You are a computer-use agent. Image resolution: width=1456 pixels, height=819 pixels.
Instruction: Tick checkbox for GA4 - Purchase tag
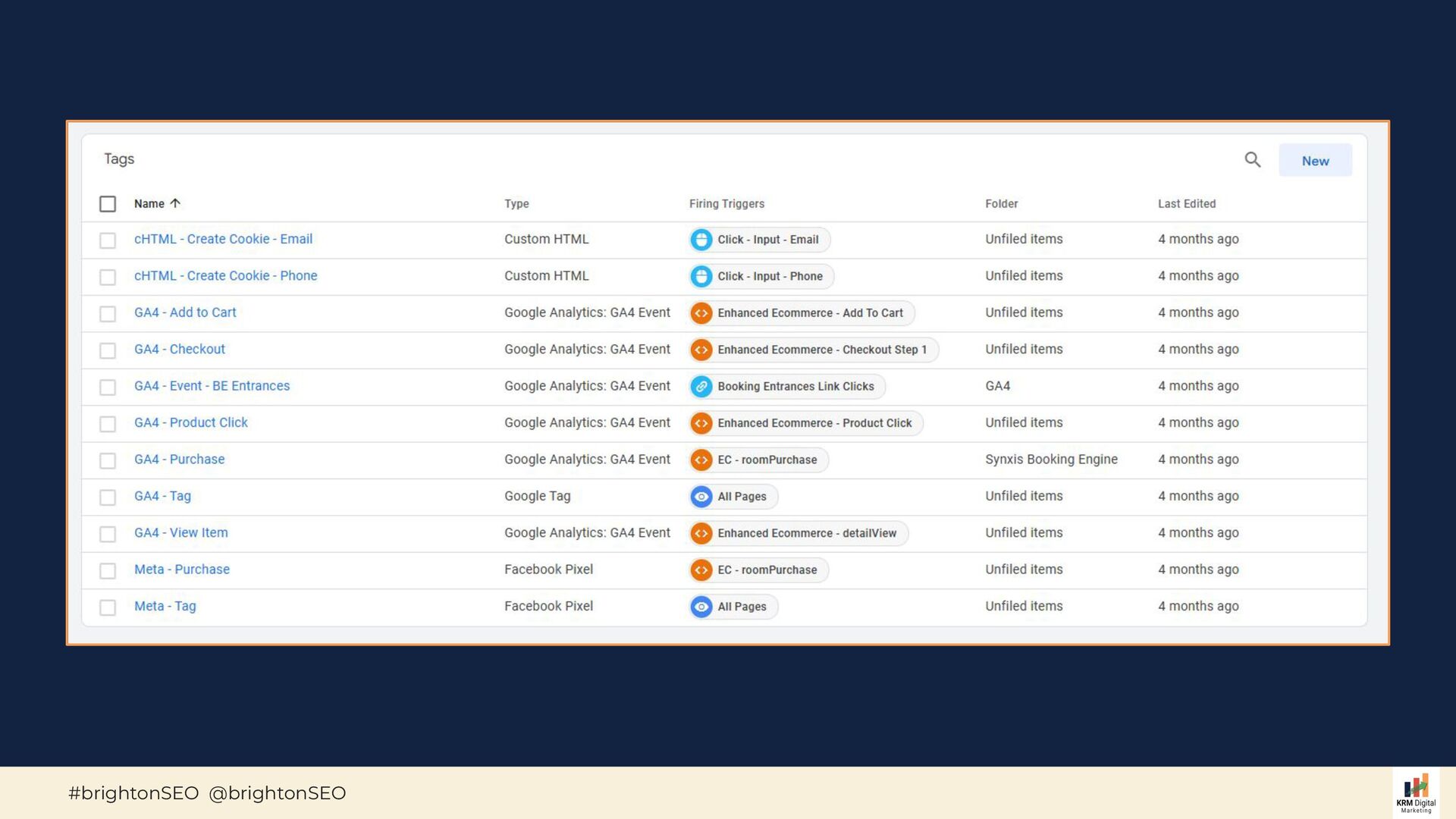pyautogui.click(x=108, y=461)
